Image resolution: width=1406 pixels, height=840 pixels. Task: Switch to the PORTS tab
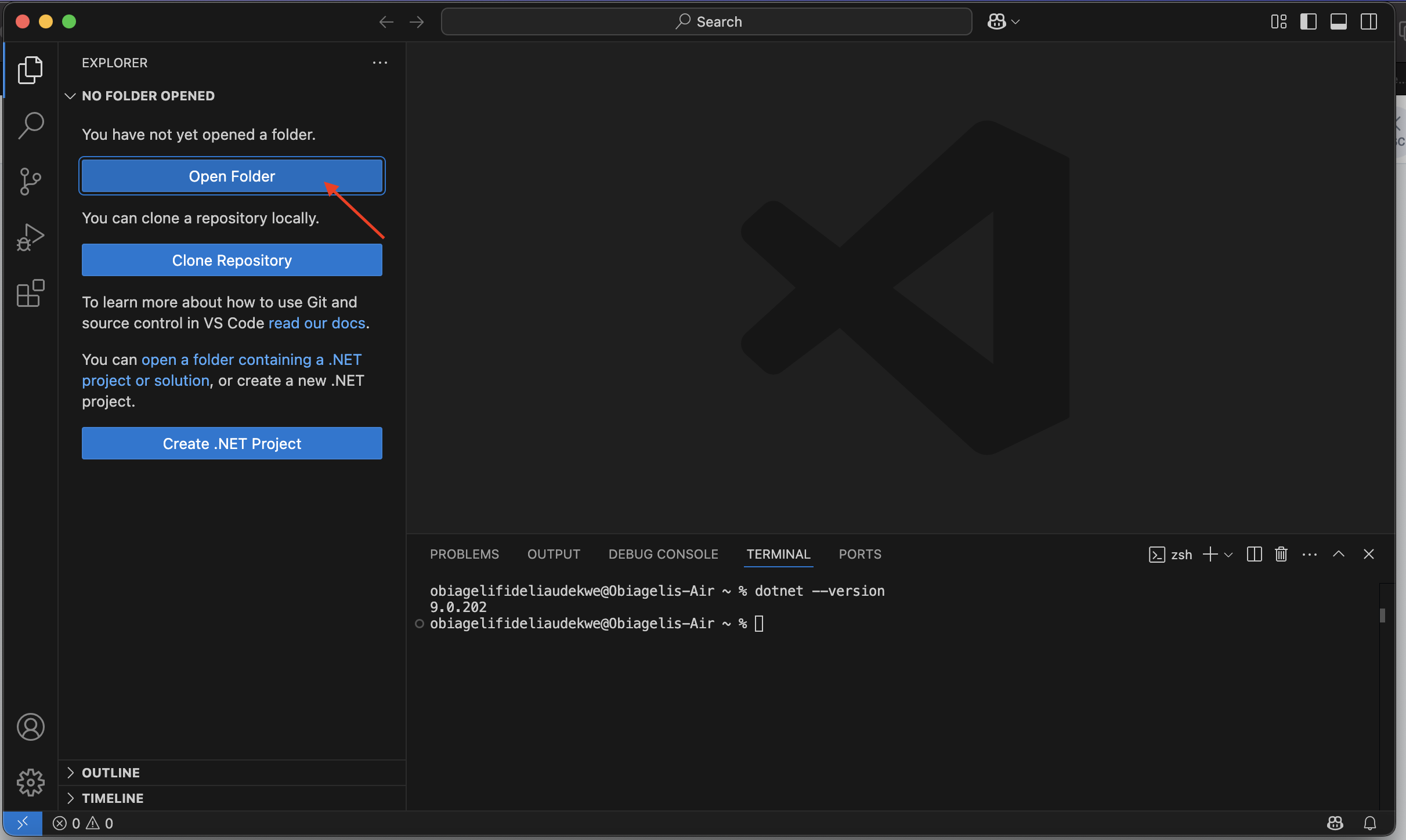tap(860, 554)
